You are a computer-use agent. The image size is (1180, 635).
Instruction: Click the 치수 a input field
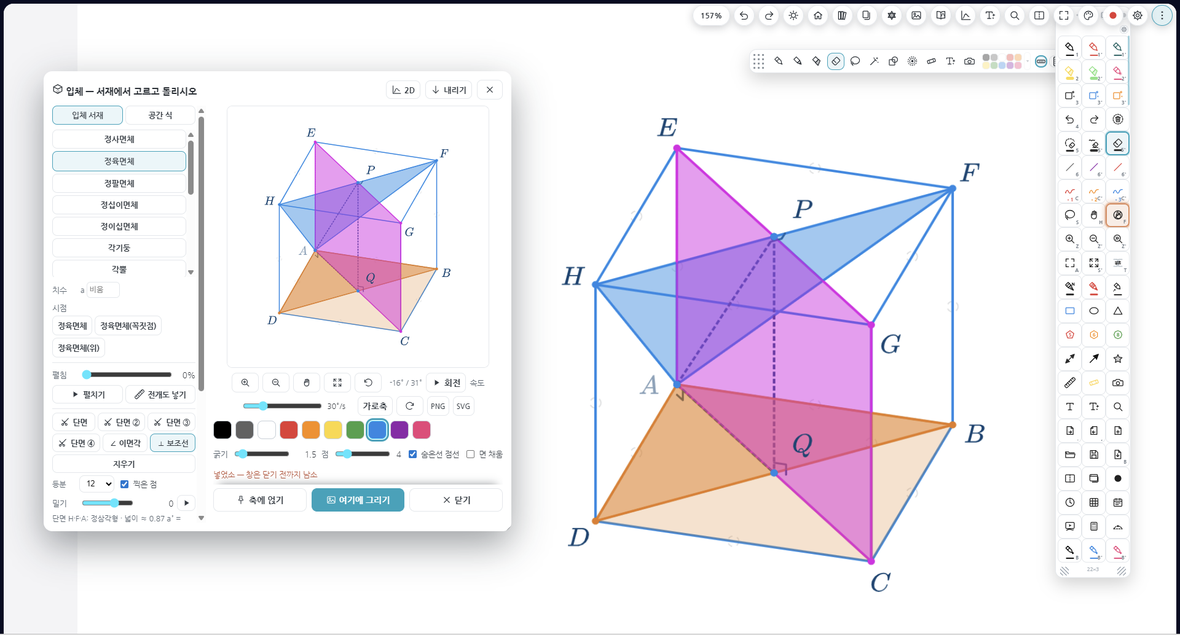(102, 290)
